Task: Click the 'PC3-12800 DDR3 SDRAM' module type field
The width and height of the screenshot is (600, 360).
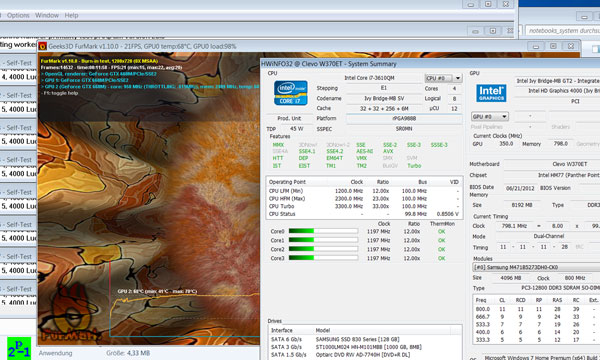Action: tap(548, 288)
